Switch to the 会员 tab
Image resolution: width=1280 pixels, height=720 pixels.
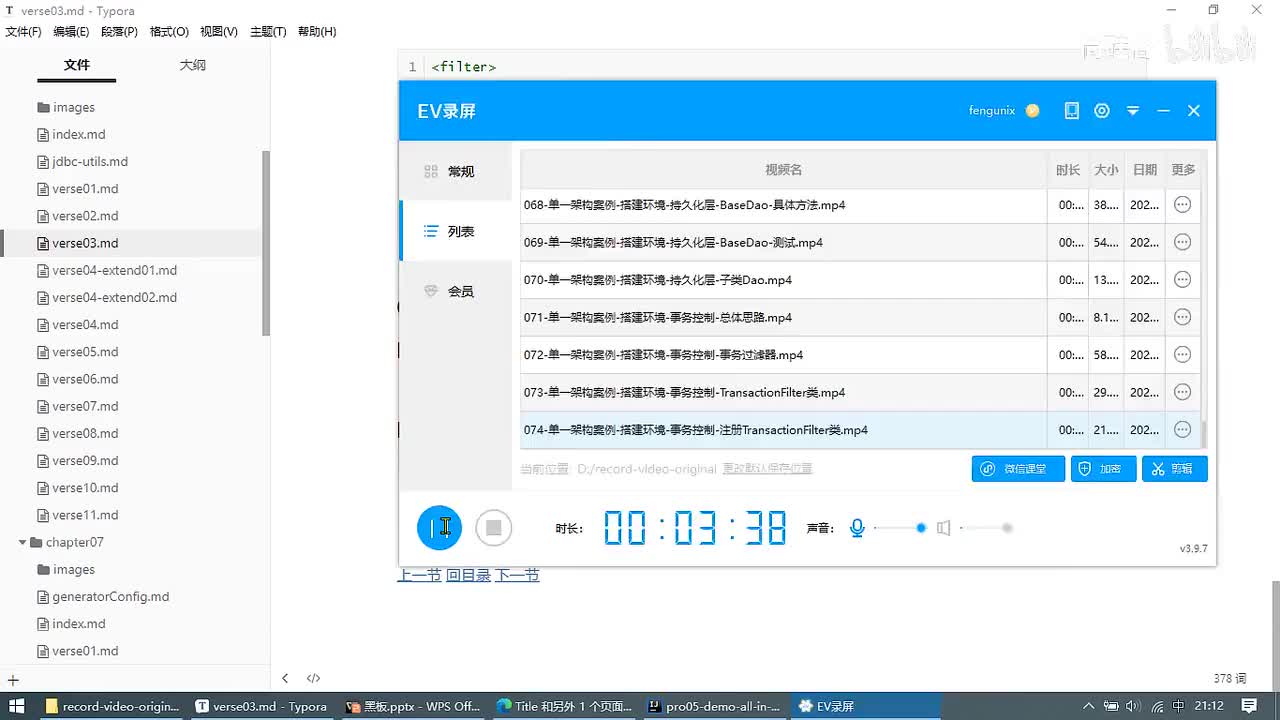[455, 291]
